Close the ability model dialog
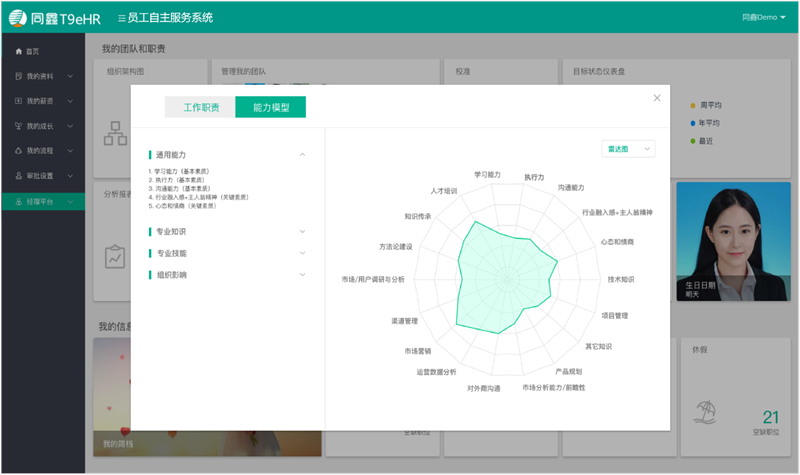The image size is (800, 475). 657,98
